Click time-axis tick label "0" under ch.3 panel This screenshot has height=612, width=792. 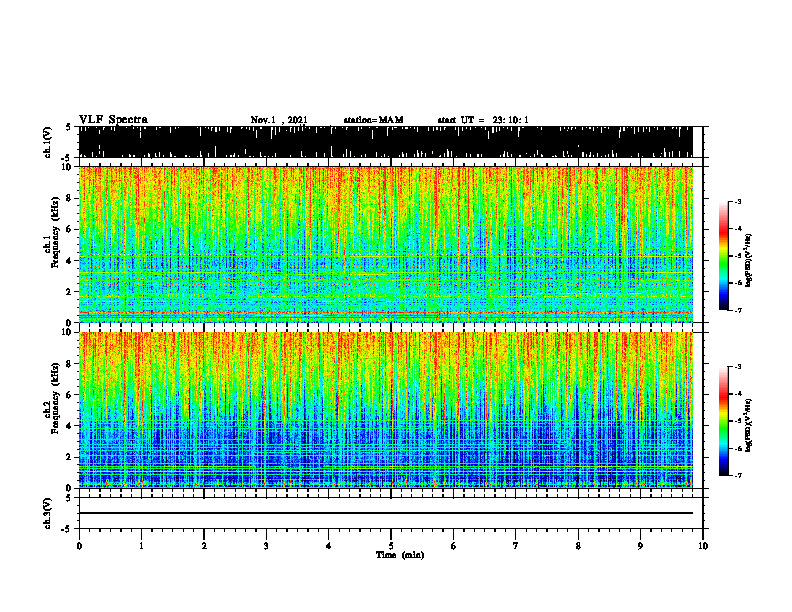point(79,546)
